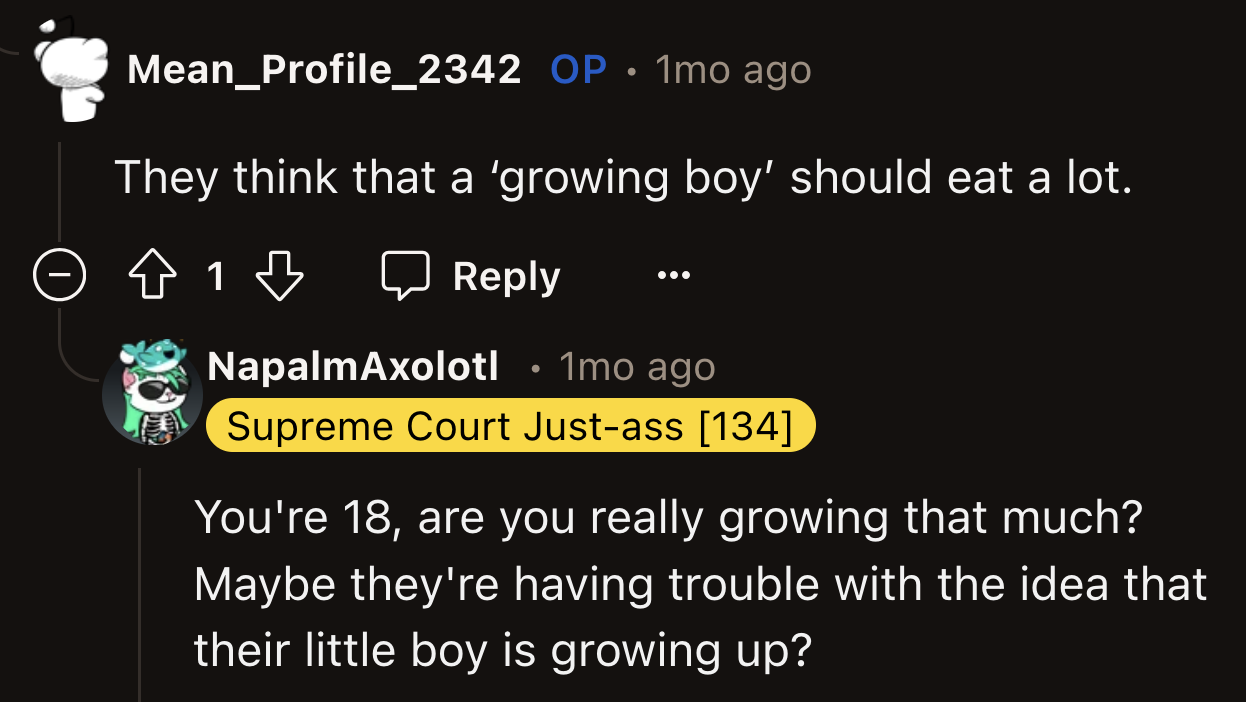
Task: Downvote the 'growing boy' comment
Action: [x=279, y=276]
